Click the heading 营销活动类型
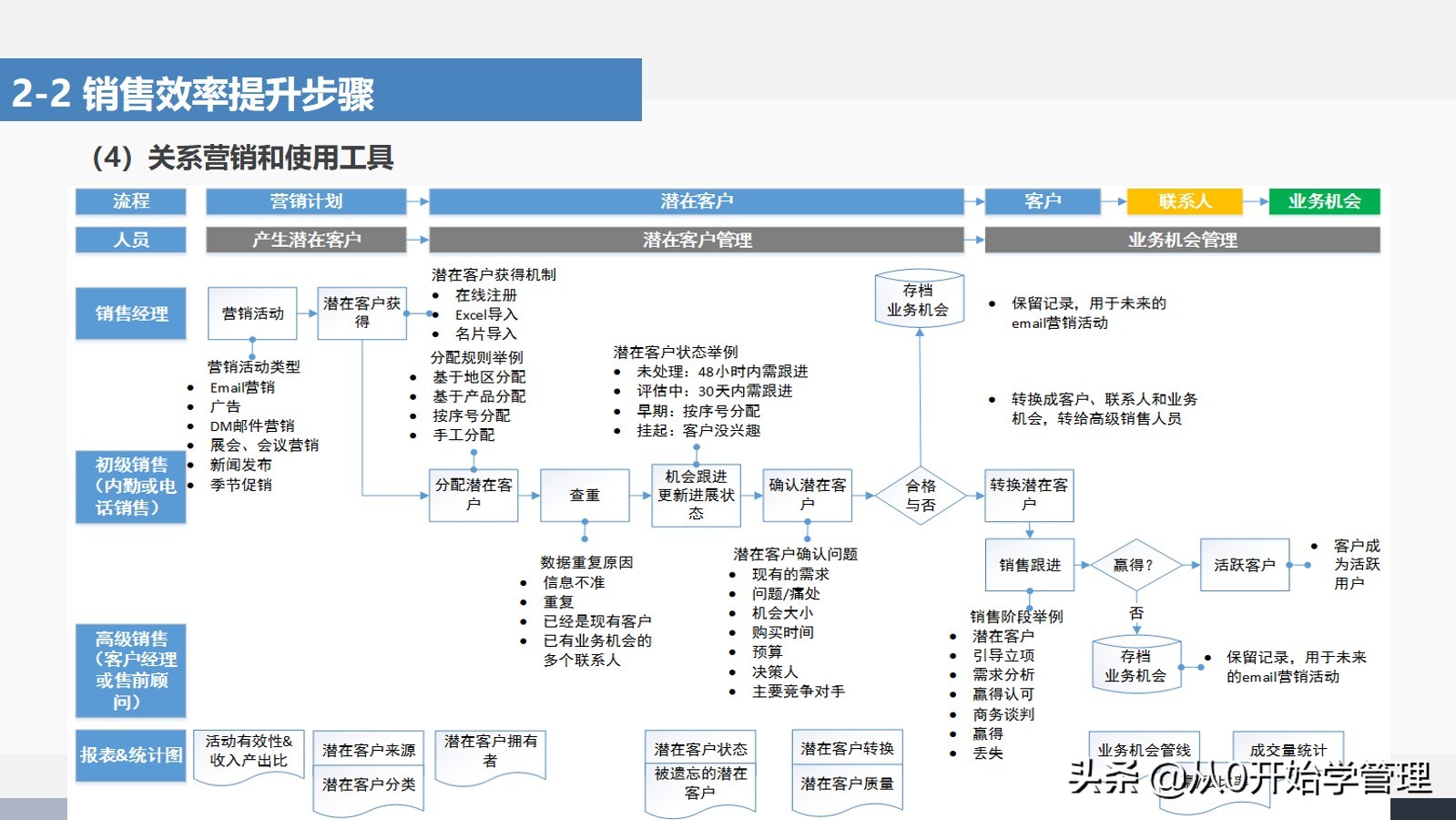1456x820 pixels. tap(253, 366)
